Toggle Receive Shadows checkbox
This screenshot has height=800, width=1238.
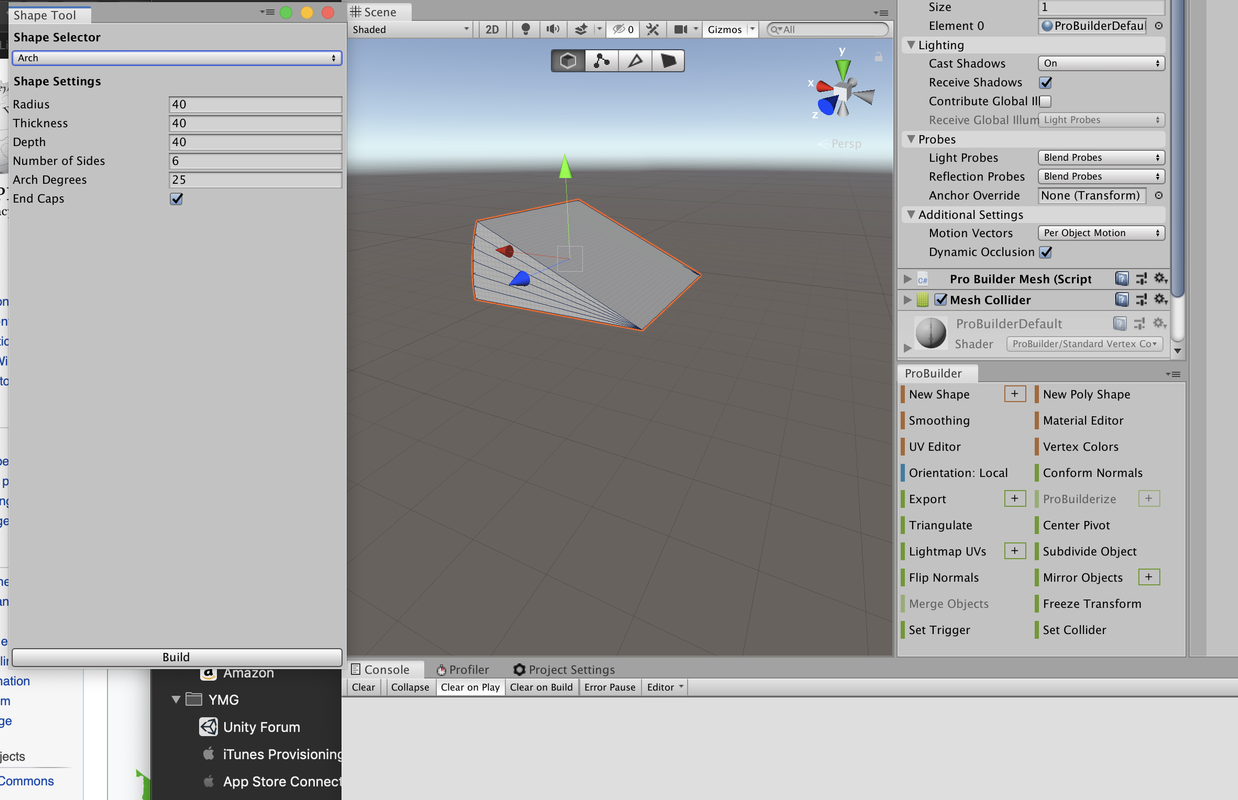point(1046,83)
